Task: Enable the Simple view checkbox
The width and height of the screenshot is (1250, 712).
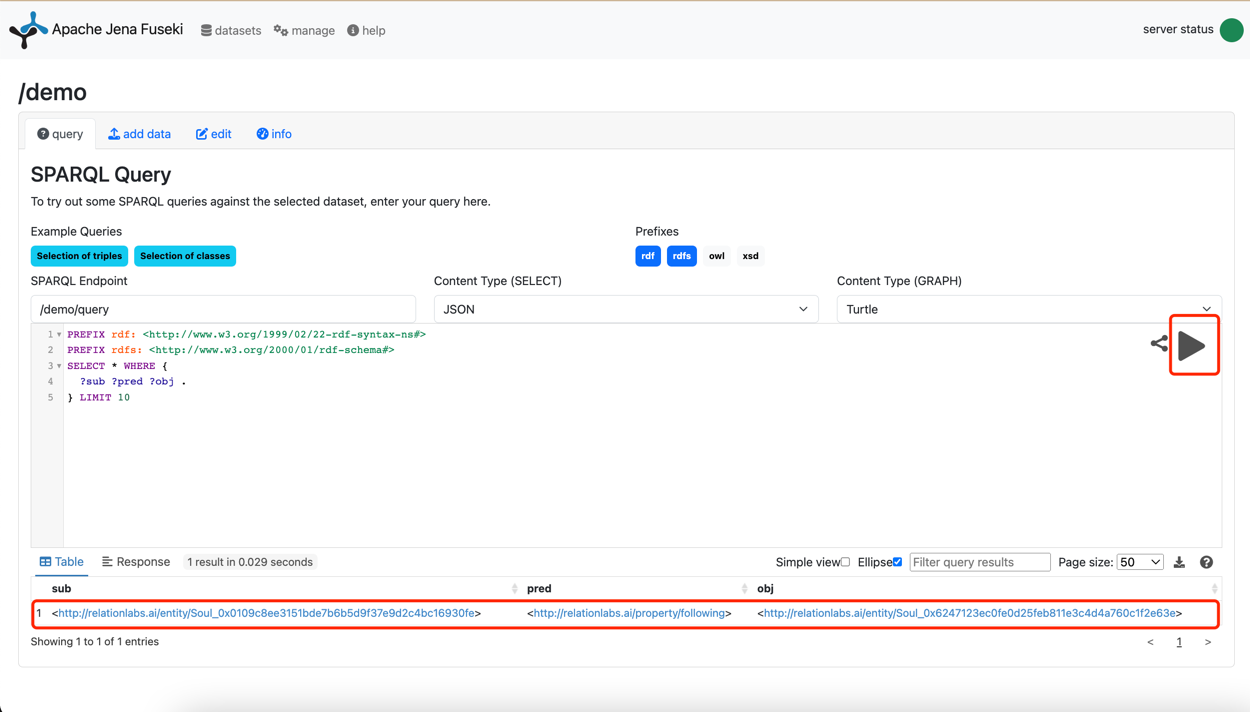Action: [845, 562]
